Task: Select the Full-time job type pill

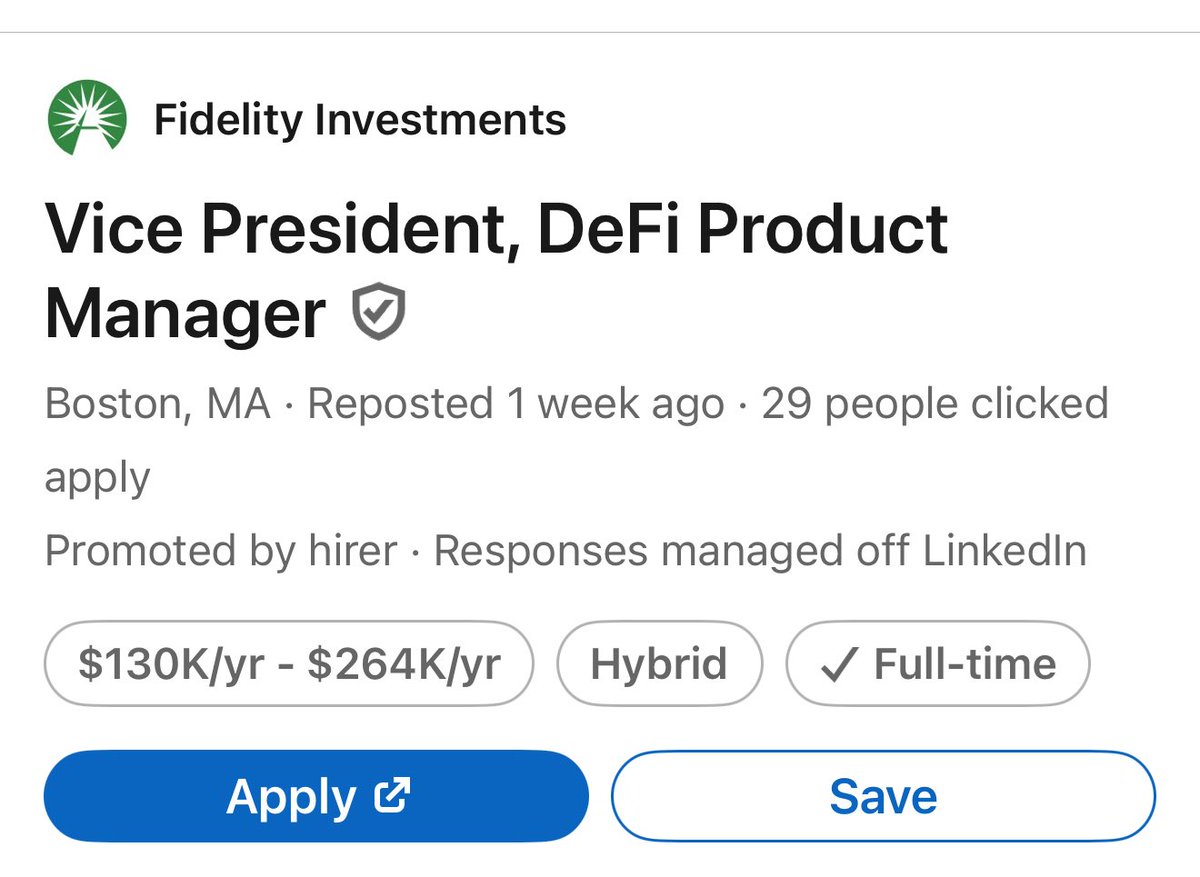Action: (x=937, y=664)
